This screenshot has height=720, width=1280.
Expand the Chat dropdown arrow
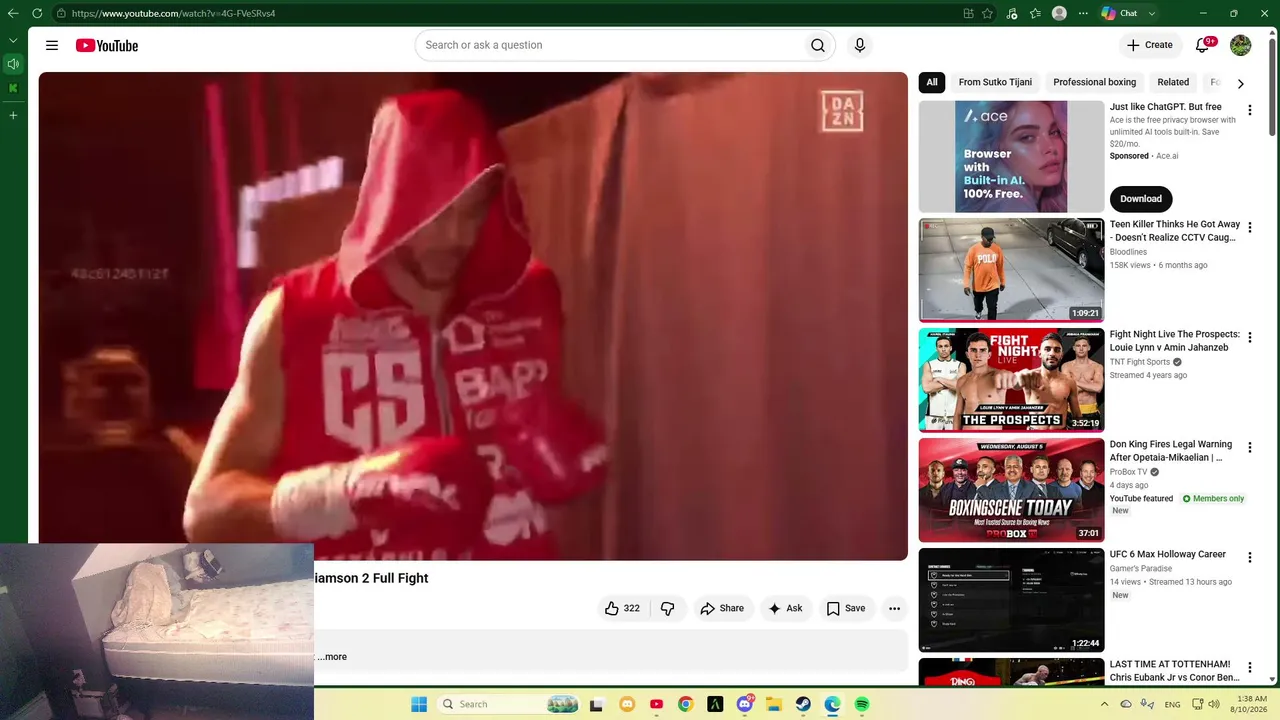click(1152, 13)
